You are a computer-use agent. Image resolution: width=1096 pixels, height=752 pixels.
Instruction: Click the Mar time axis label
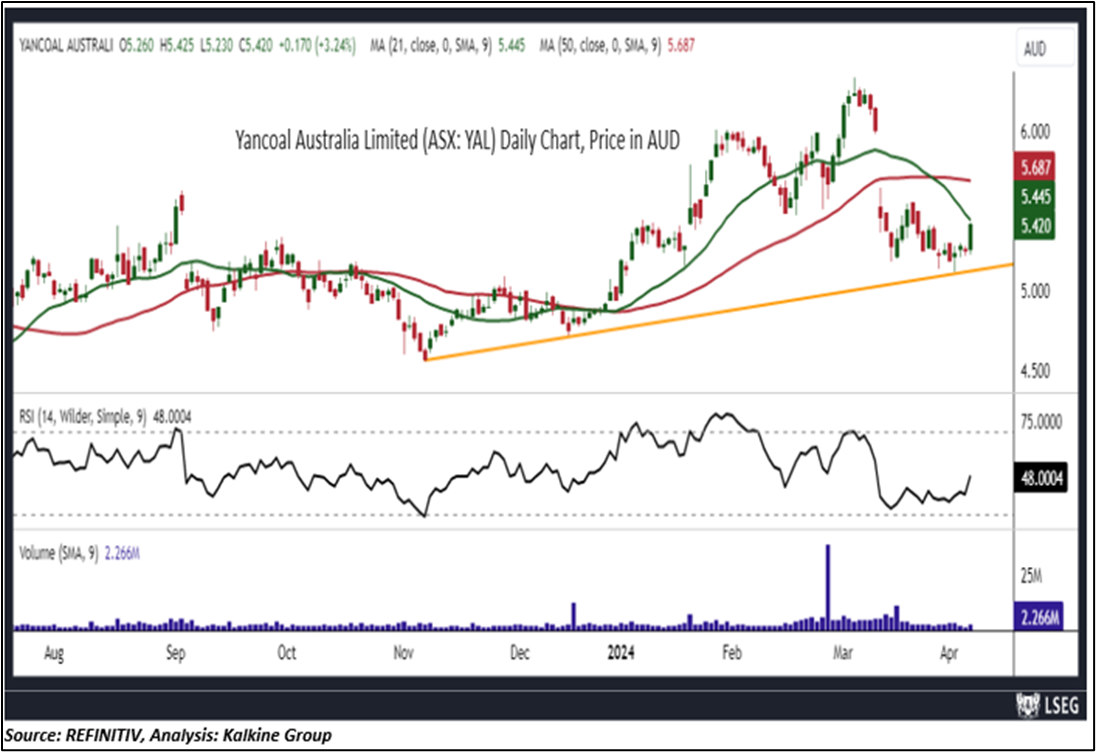(842, 652)
